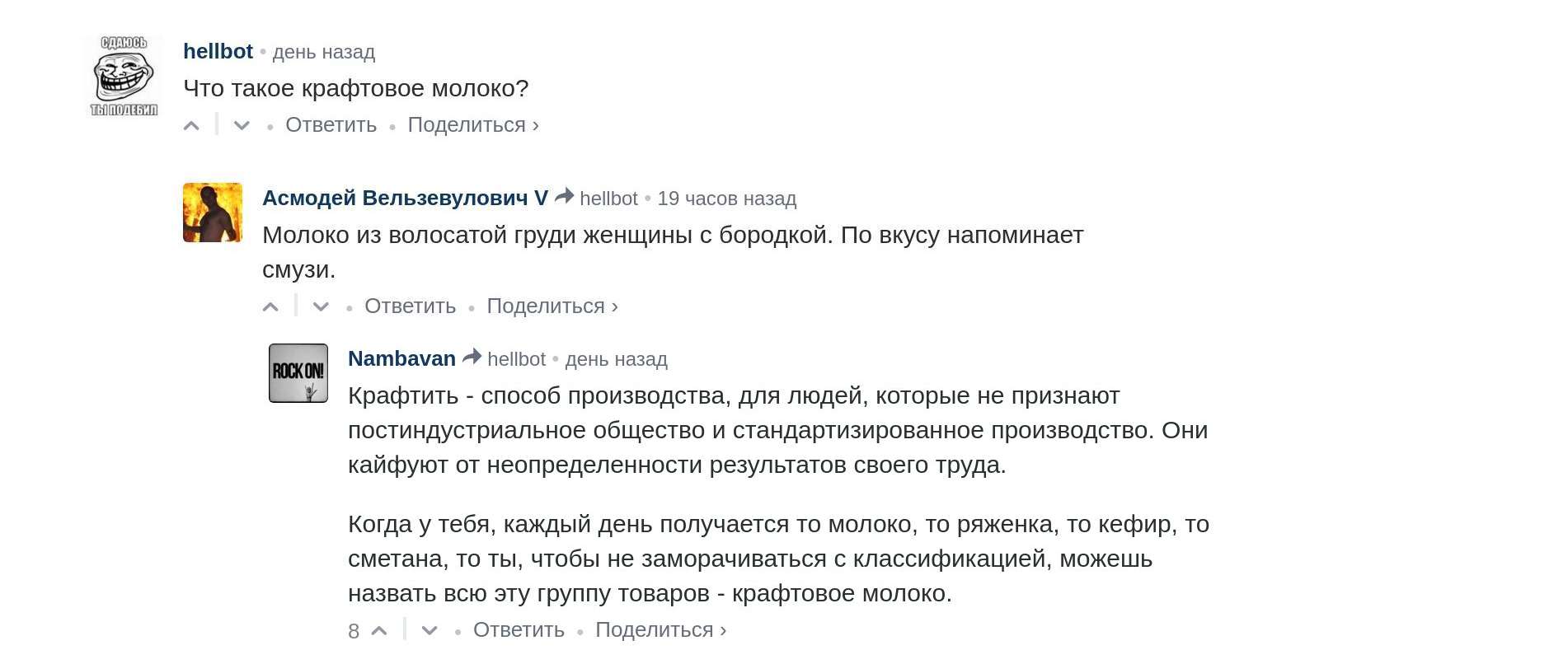This screenshot has width=1568, height=664.
Task: Click Ответить under Асмодей's reply
Action: (x=411, y=306)
